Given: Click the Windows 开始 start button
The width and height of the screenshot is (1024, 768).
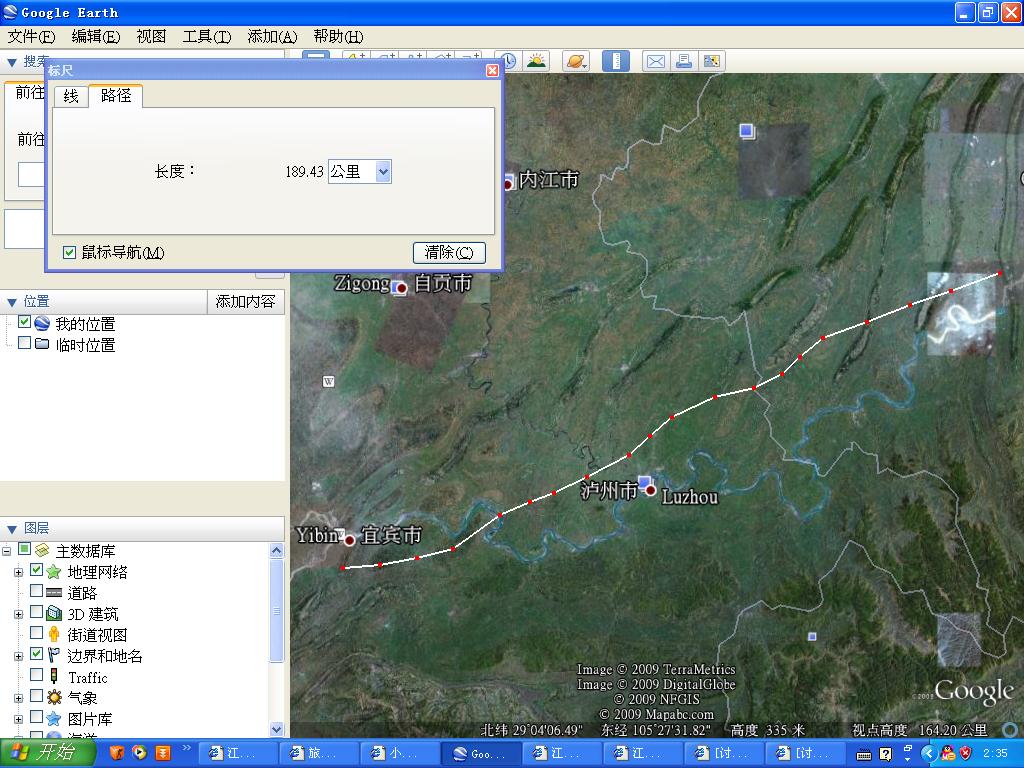Looking at the screenshot, I should coord(46,753).
